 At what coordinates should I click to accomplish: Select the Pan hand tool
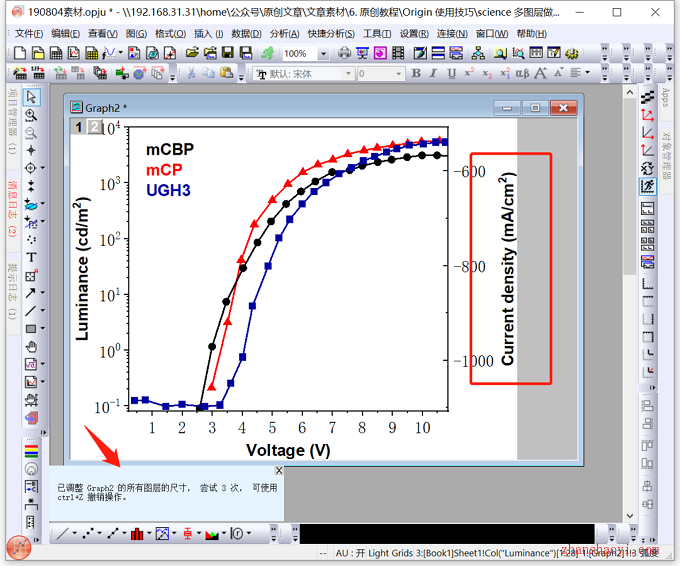(31, 347)
